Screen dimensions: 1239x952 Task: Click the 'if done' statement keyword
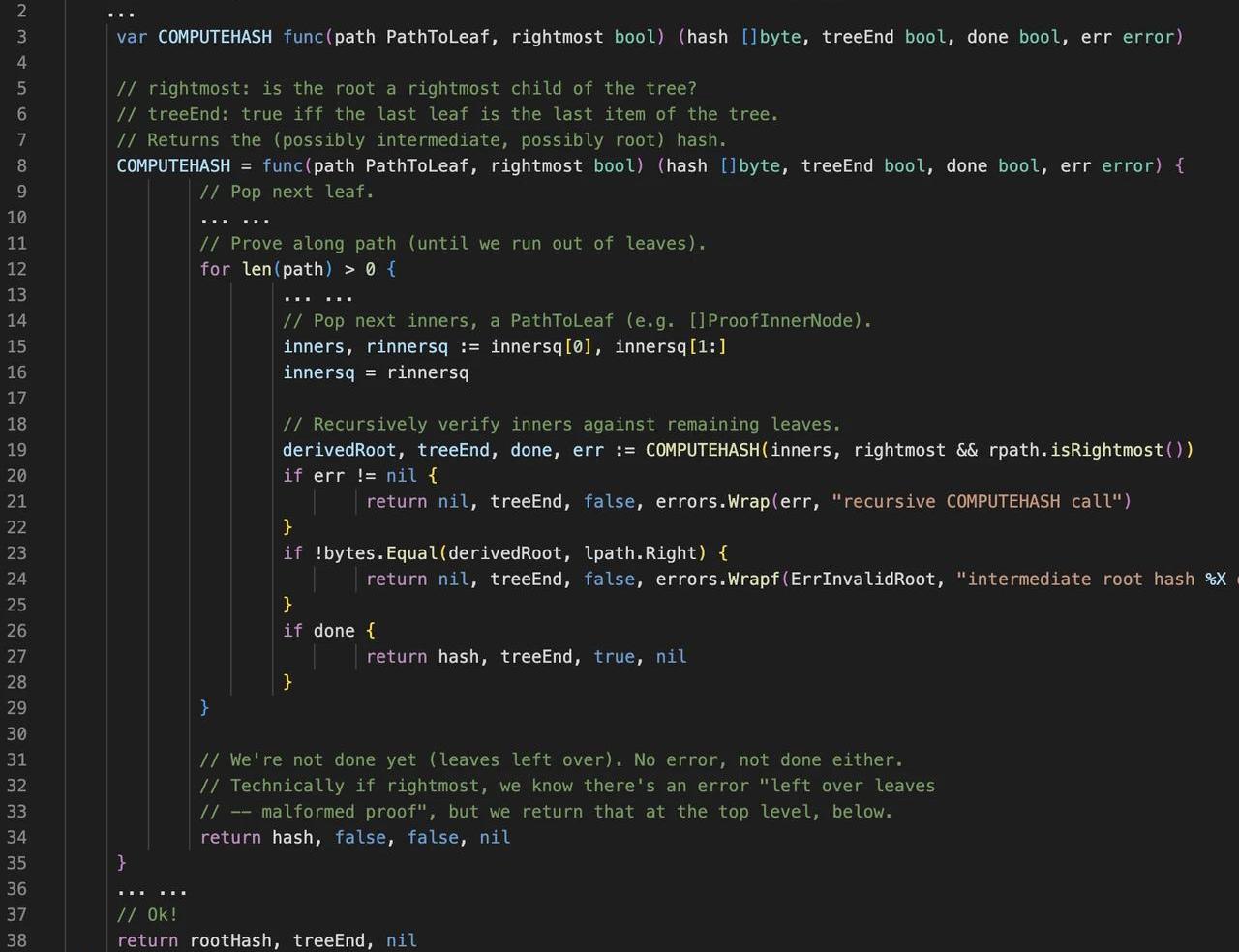[x=292, y=631]
